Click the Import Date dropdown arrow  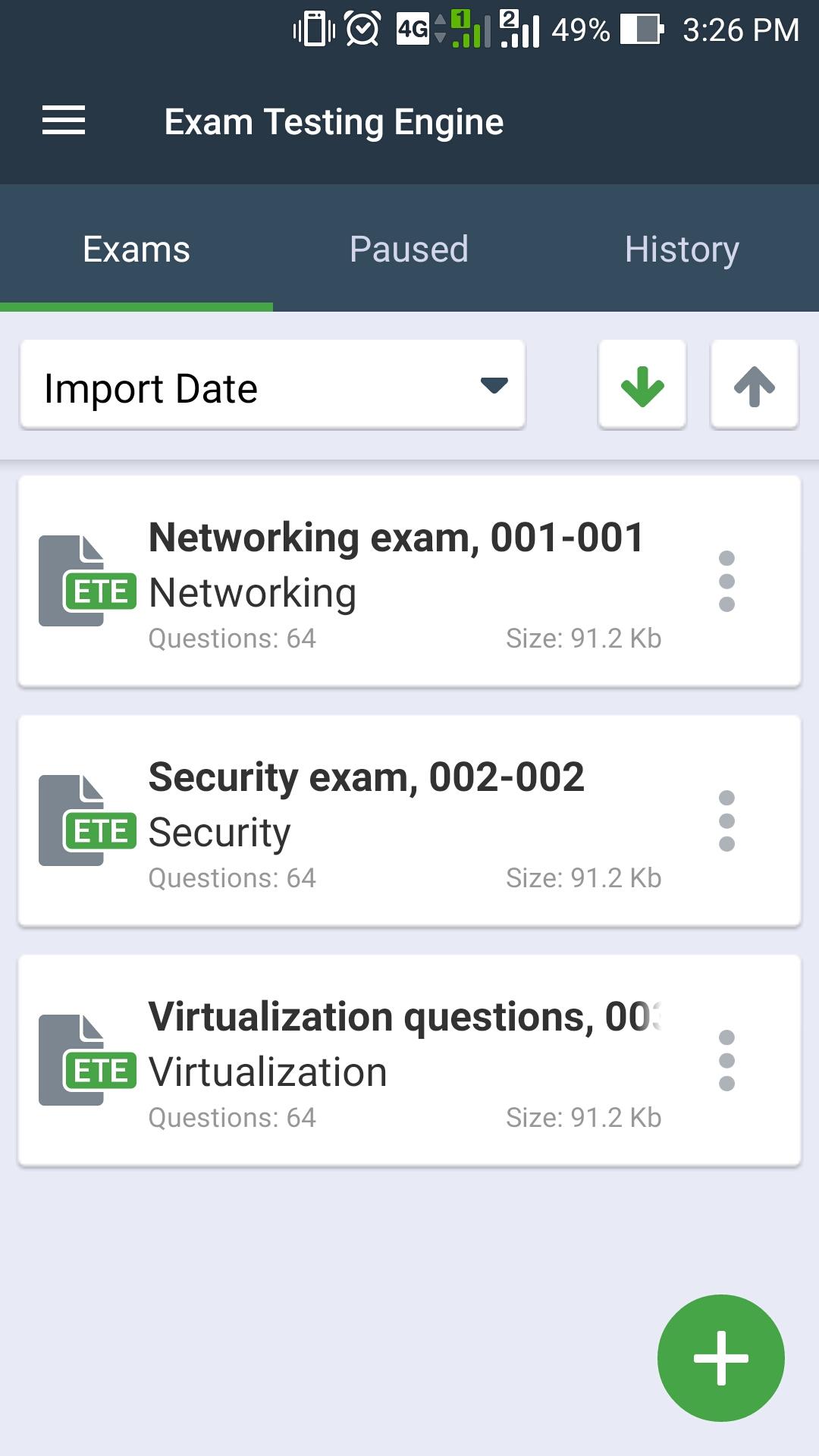point(494,386)
